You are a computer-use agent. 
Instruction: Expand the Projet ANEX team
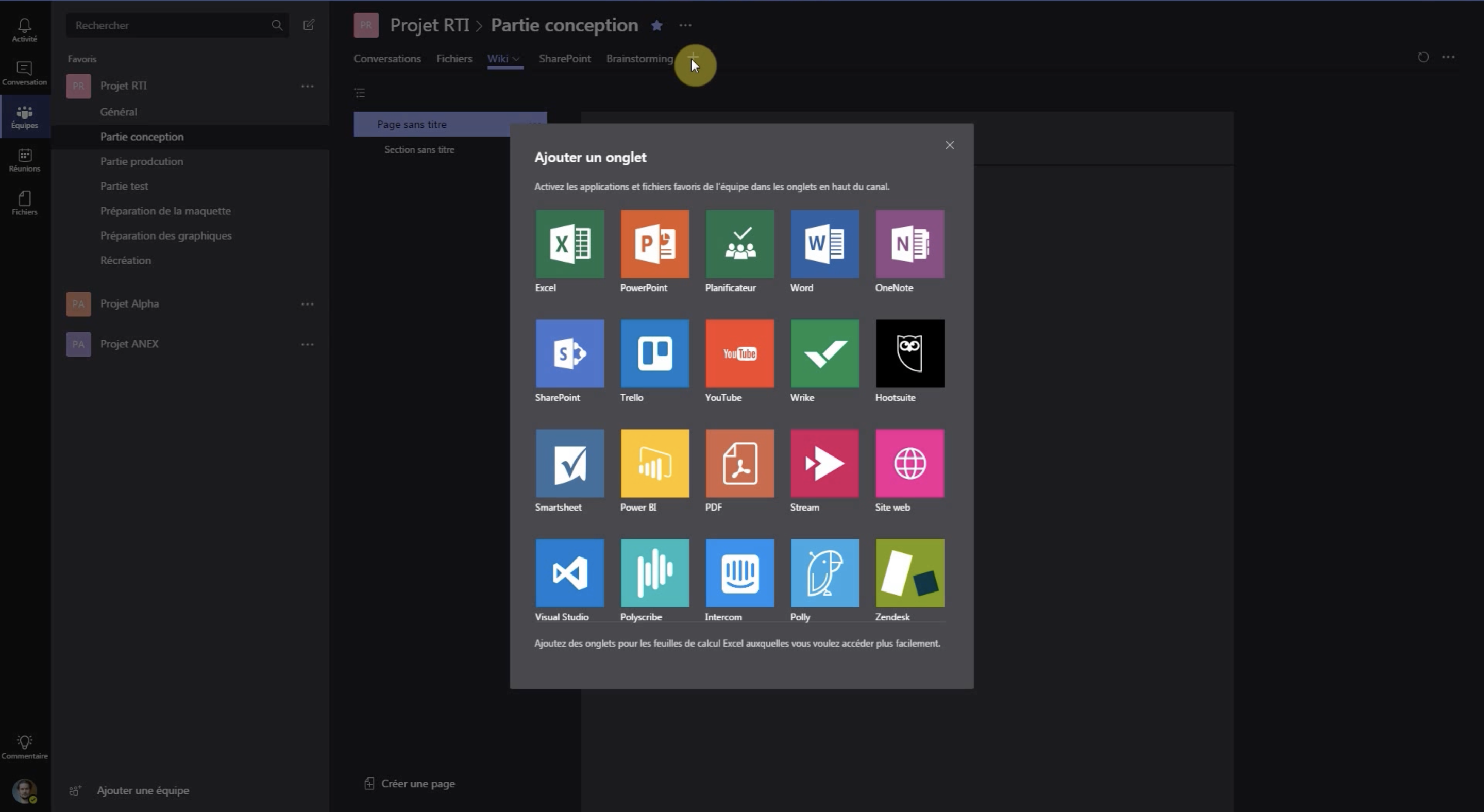click(129, 344)
